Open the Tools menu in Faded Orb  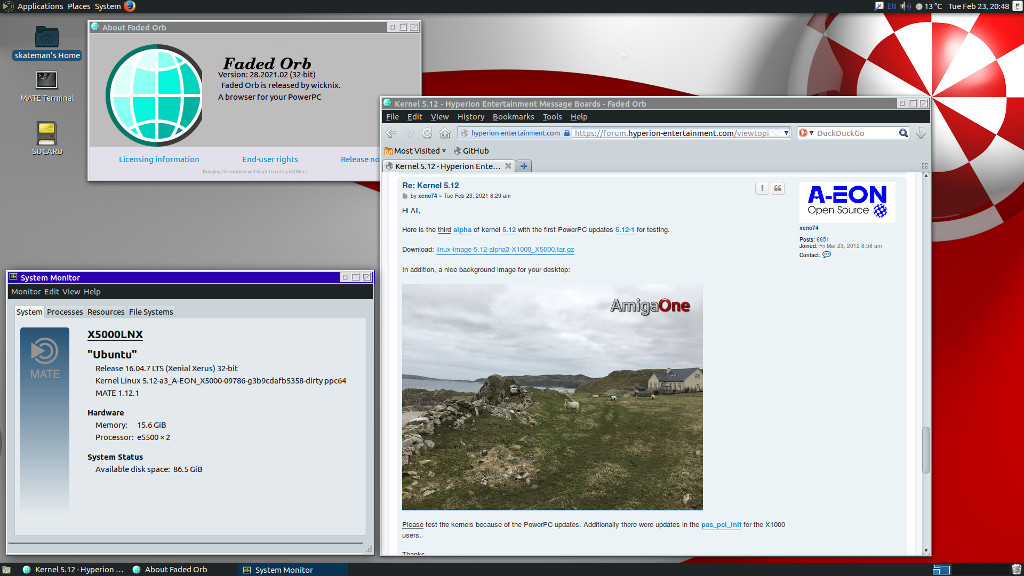pos(552,117)
